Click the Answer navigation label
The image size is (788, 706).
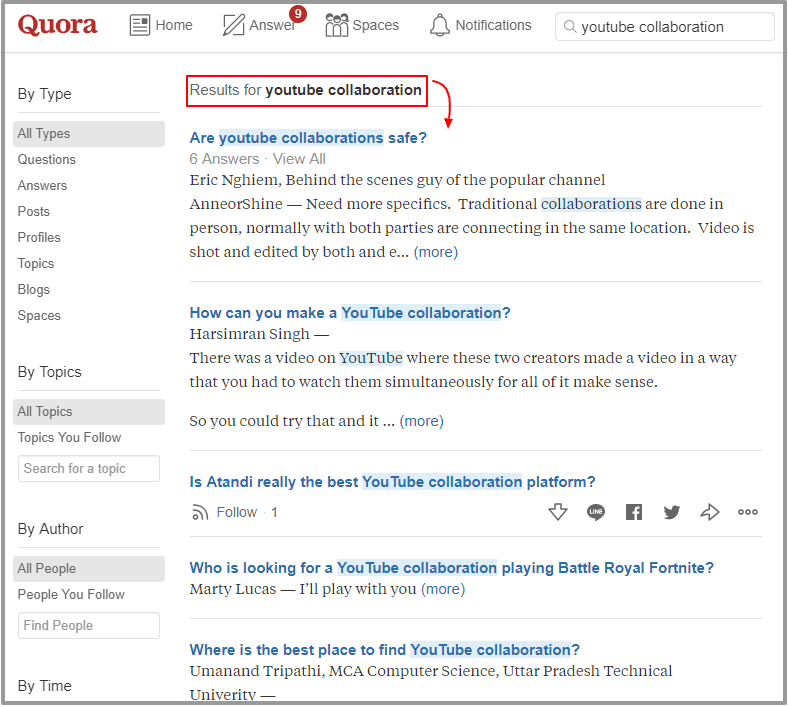(x=271, y=25)
